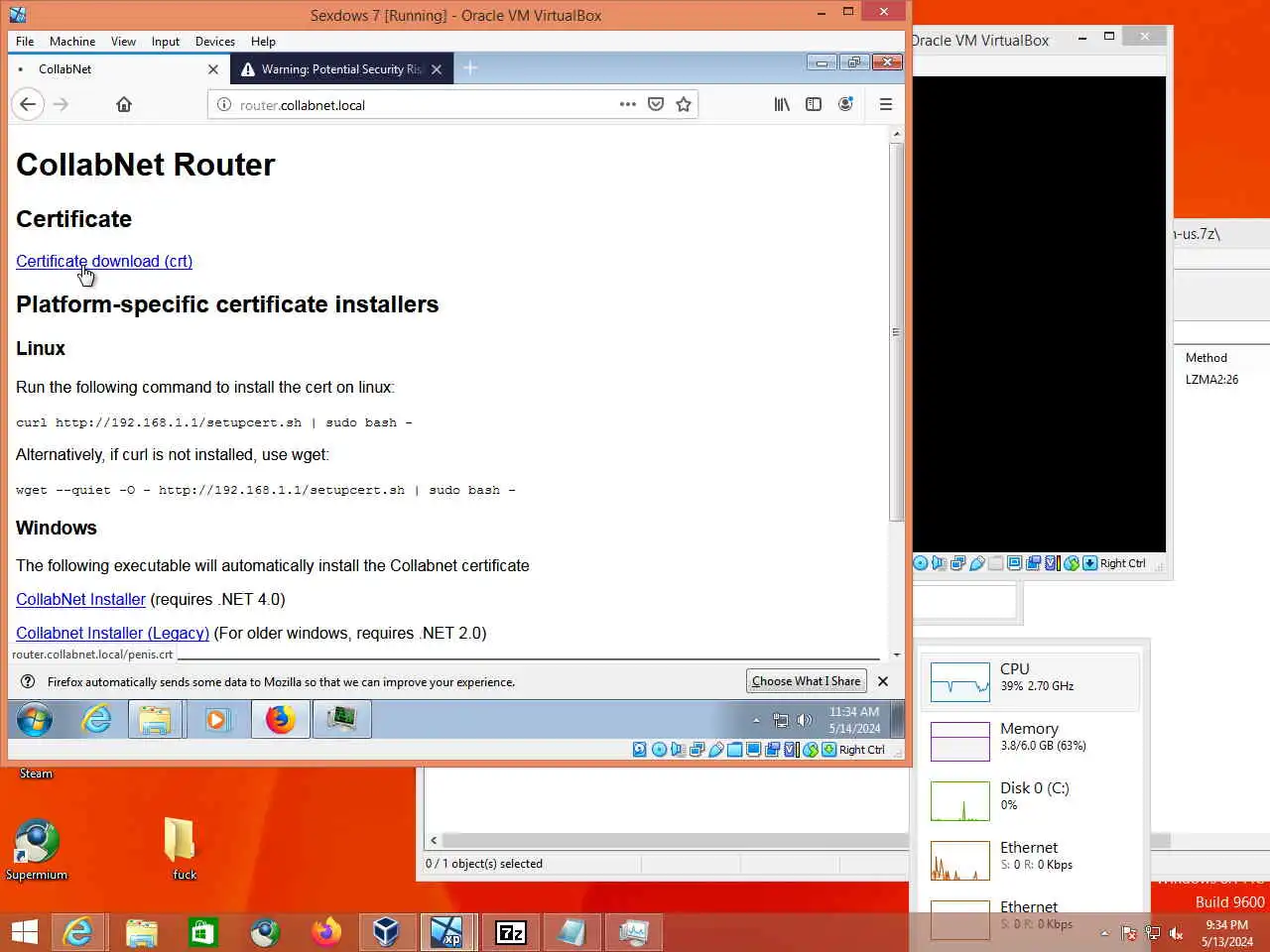1270x952 pixels.
Task: Open File Explorer on host taskbar
Action: click(141, 932)
